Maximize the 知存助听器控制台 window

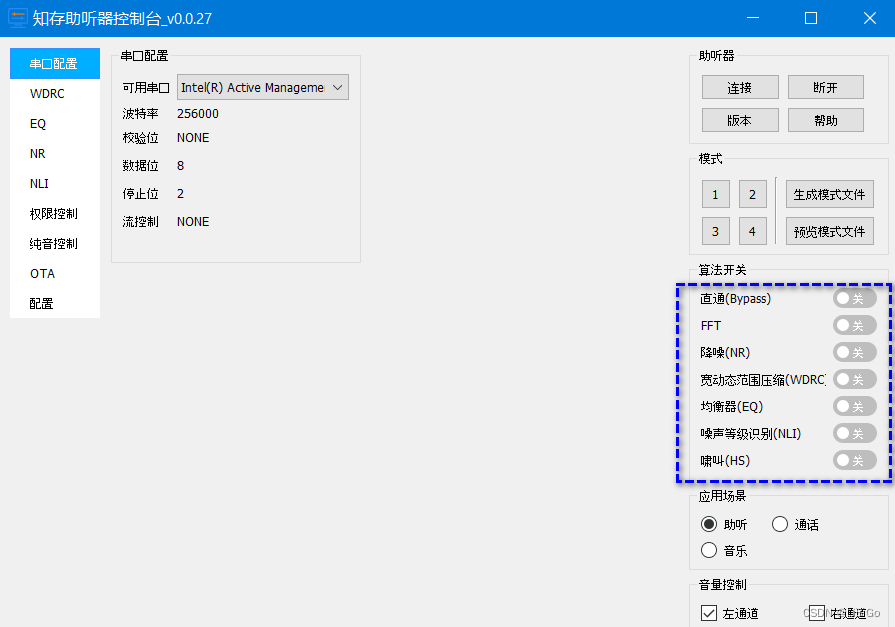coord(811,18)
